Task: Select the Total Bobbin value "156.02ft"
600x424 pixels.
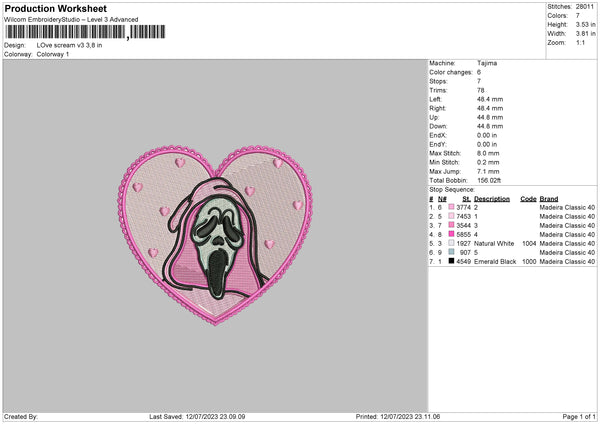Action: 489,180
